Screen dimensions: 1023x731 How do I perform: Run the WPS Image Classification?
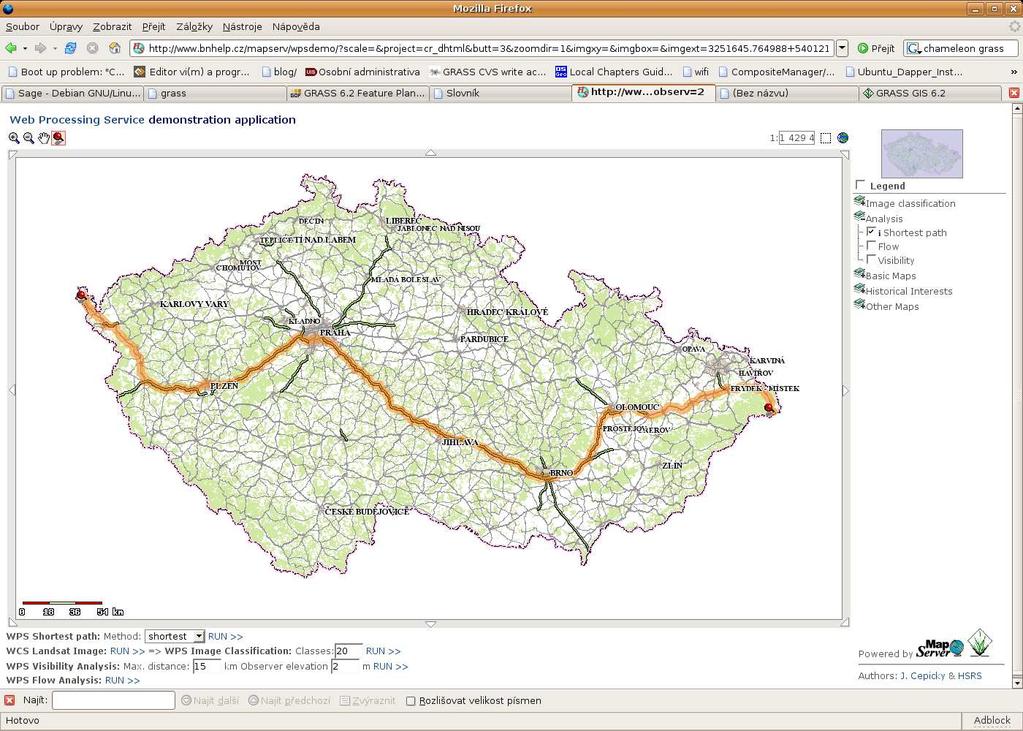coord(383,651)
